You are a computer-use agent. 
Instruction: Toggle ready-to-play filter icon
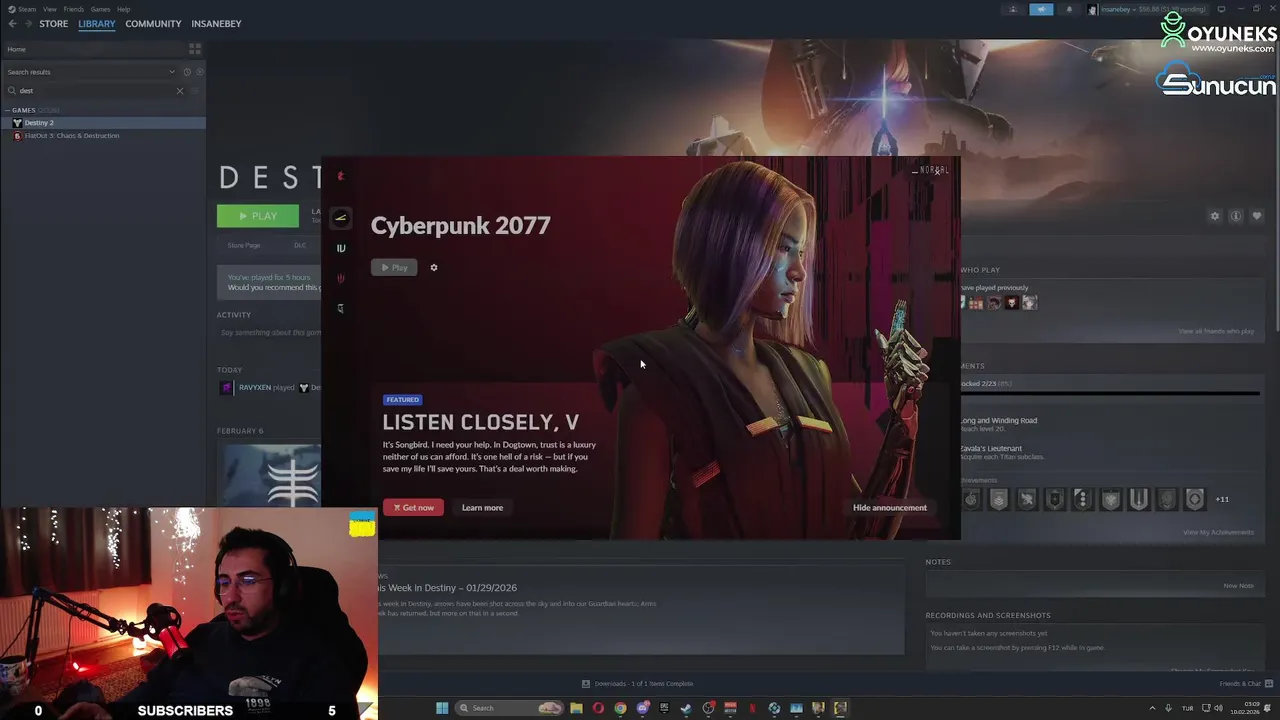click(199, 72)
